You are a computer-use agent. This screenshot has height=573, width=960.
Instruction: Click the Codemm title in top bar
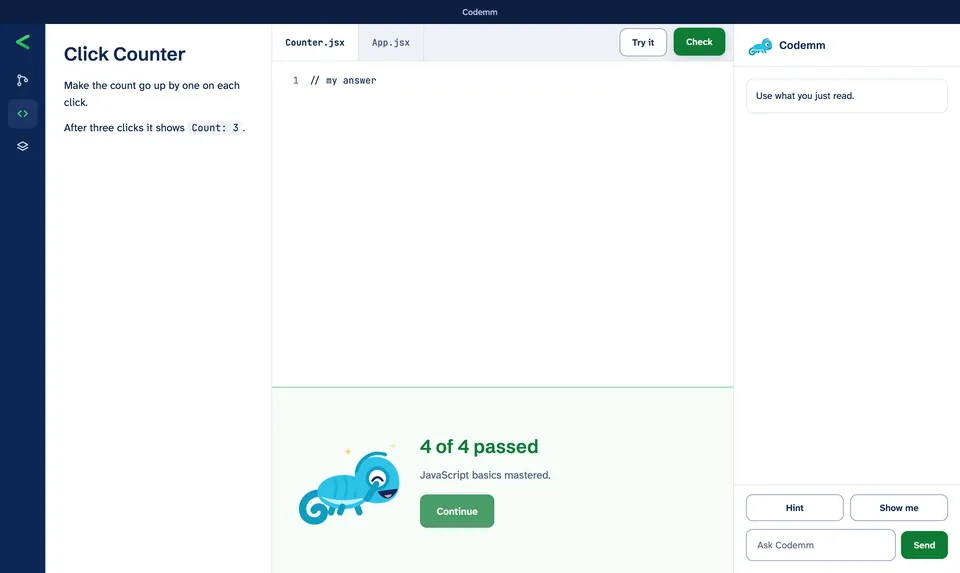pyautogui.click(x=479, y=12)
